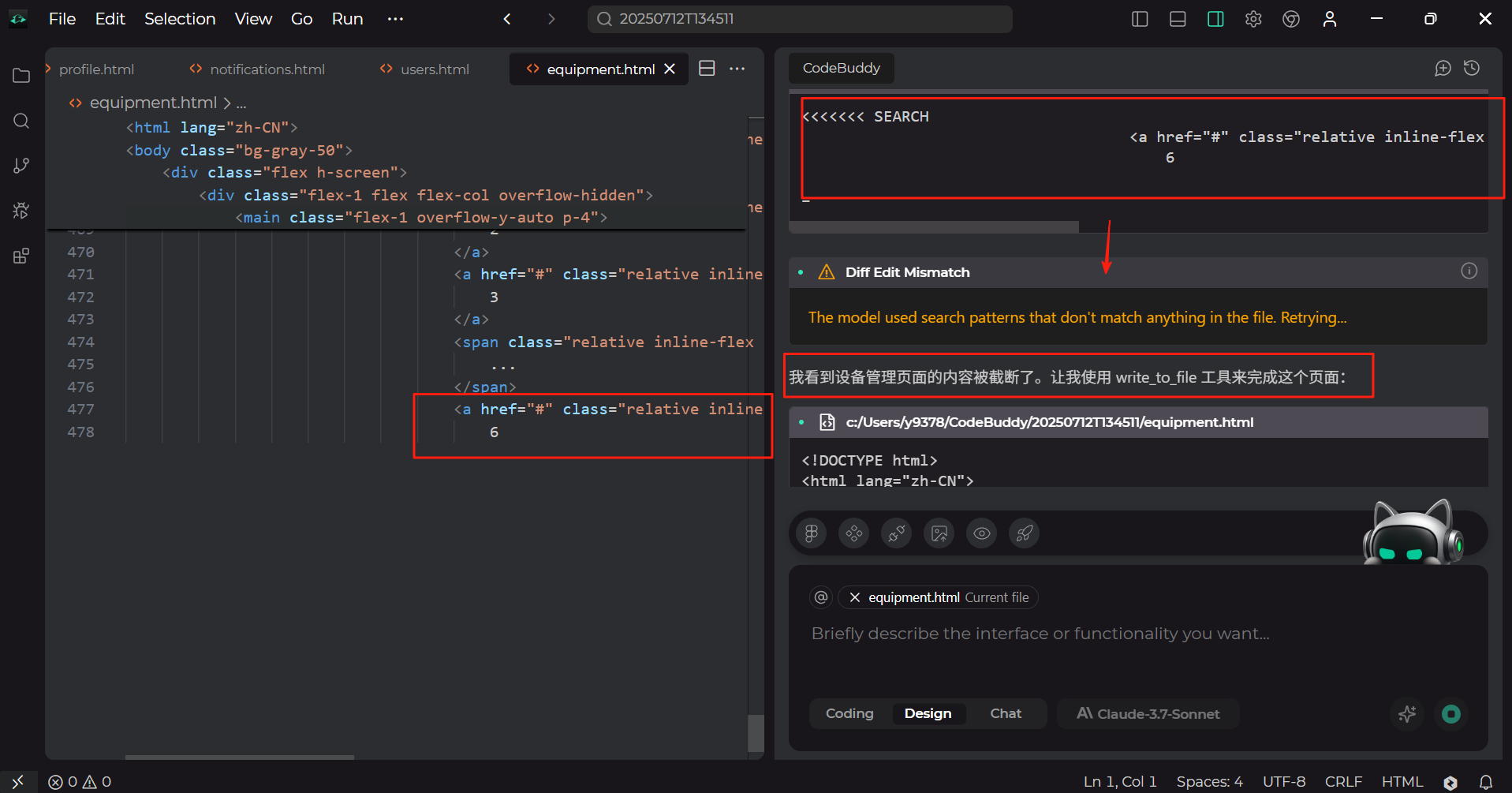Open remote window status bar button
Image resolution: width=1512 pixels, height=793 pixels.
point(17,781)
